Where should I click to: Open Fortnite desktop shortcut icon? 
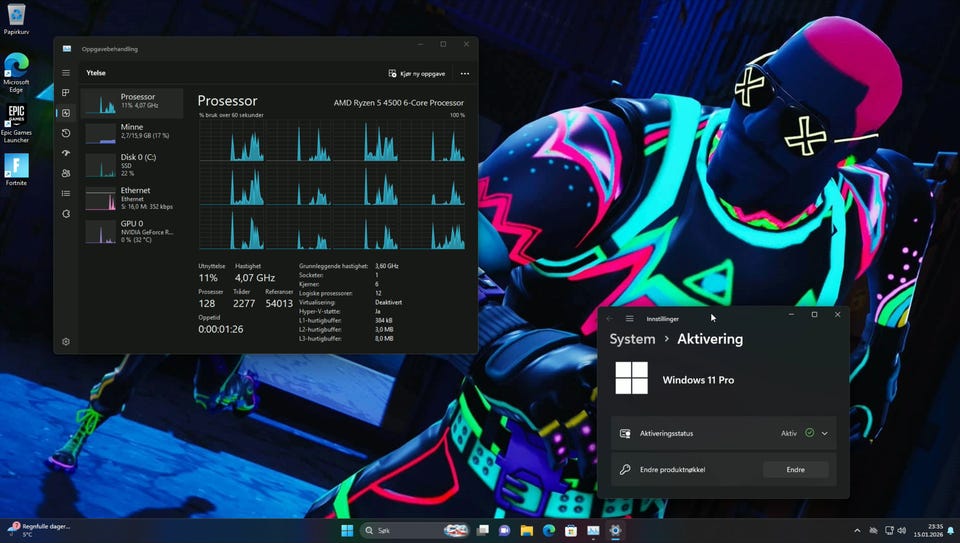click(16, 167)
